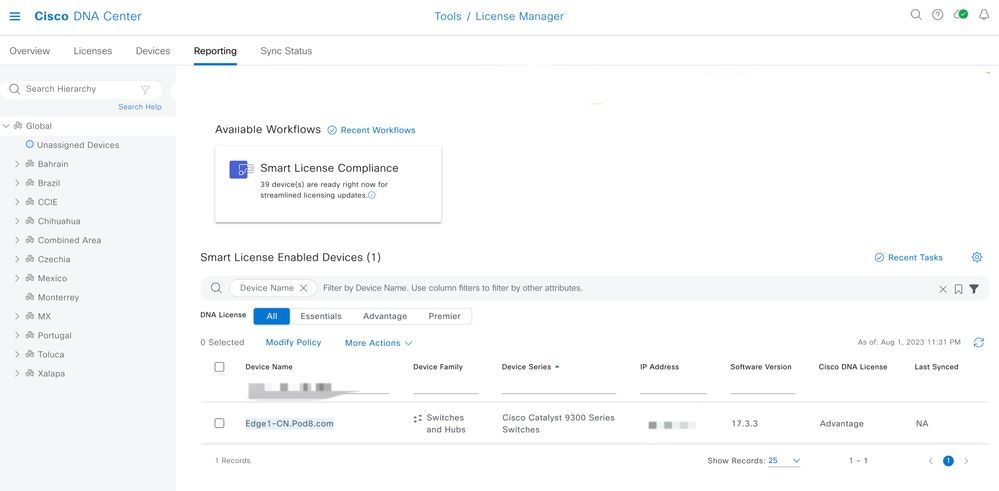The image size is (999, 491).
Task: Go to previous page arrow
Action: tap(930, 460)
